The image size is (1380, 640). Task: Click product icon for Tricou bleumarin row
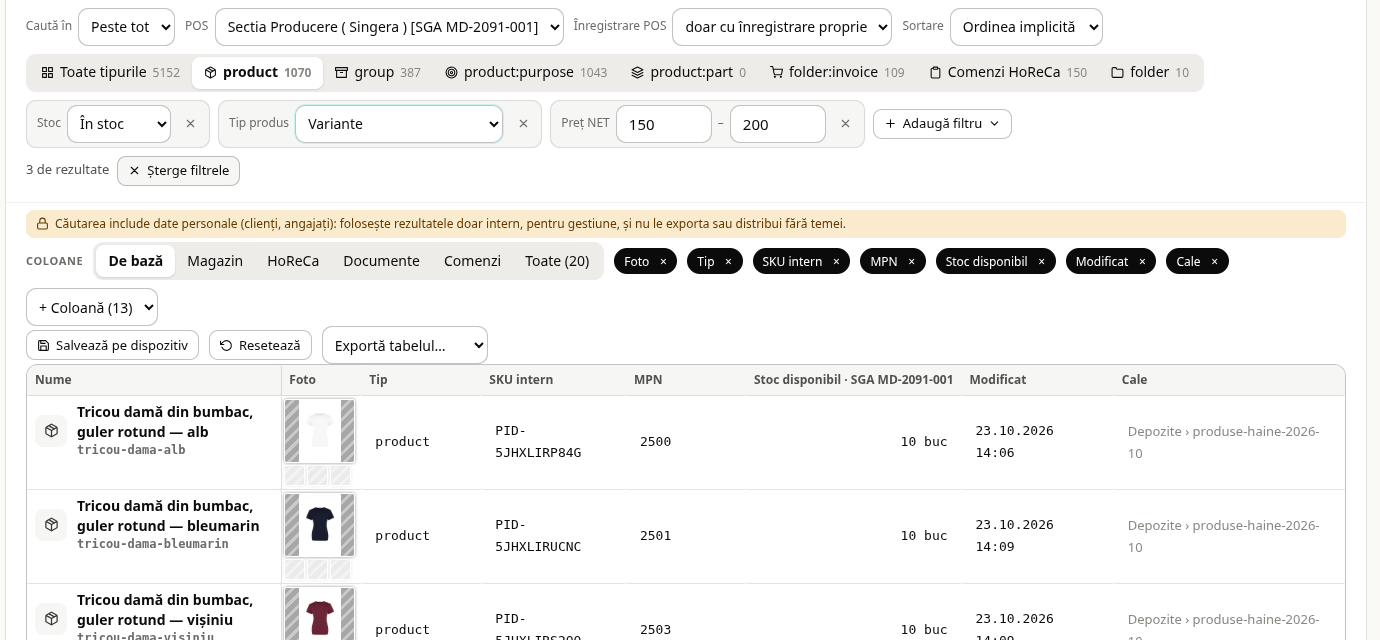click(x=51, y=525)
